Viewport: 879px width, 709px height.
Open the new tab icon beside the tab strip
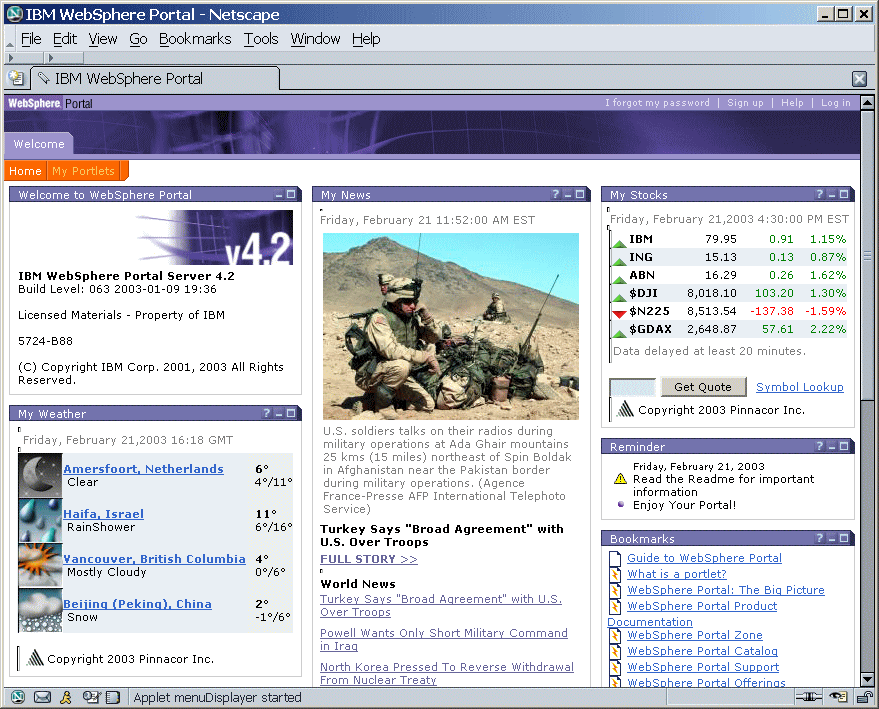pyautogui.click(x=16, y=78)
